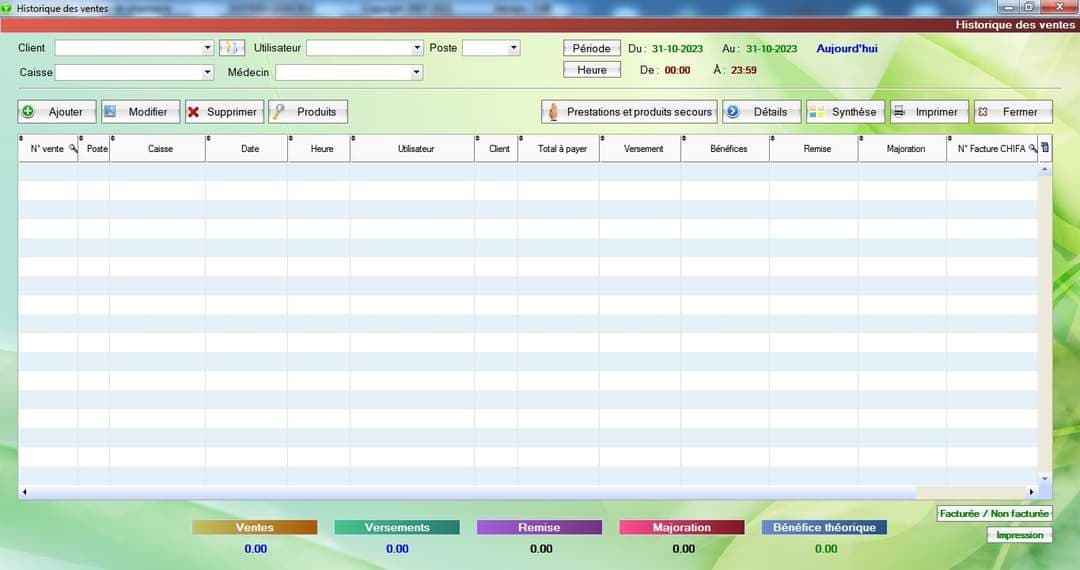The height and width of the screenshot is (570, 1080).
Task: Click the search icon in N° Facture CHIFA header
Action: (x=1032, y=148)
